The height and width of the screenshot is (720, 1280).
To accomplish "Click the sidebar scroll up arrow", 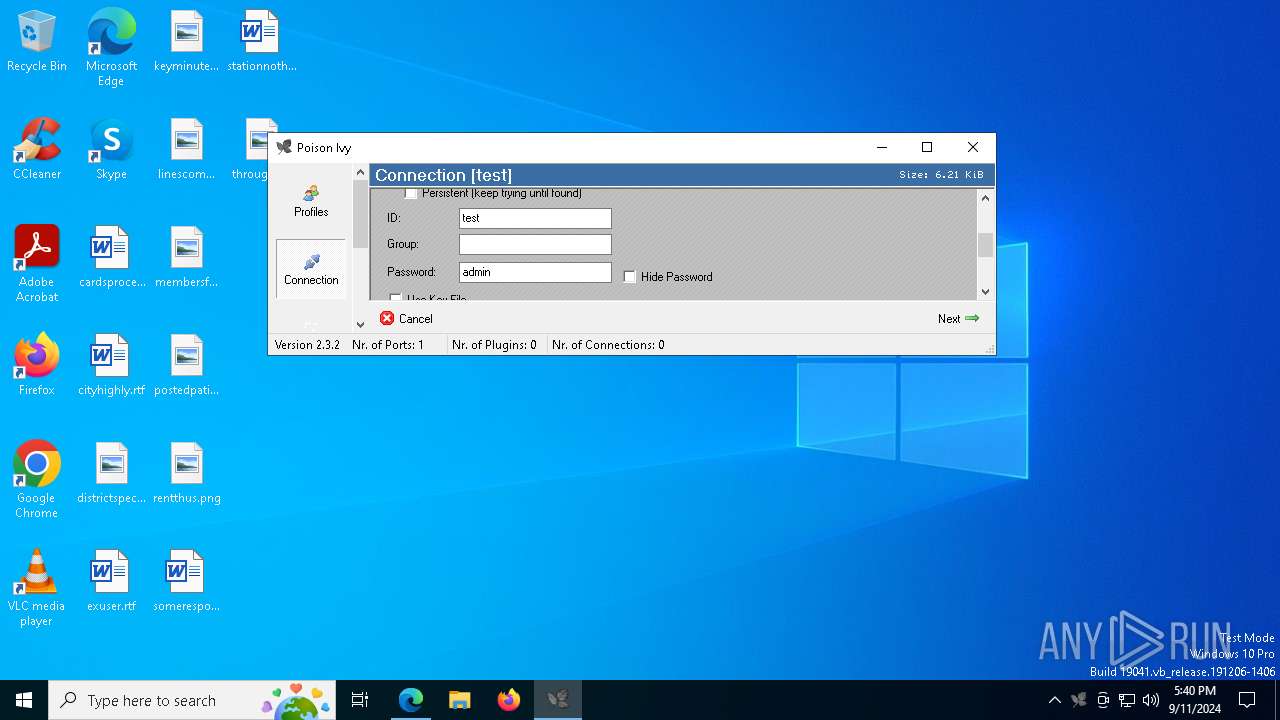I will pyautogui.click(x=361, y=173).
